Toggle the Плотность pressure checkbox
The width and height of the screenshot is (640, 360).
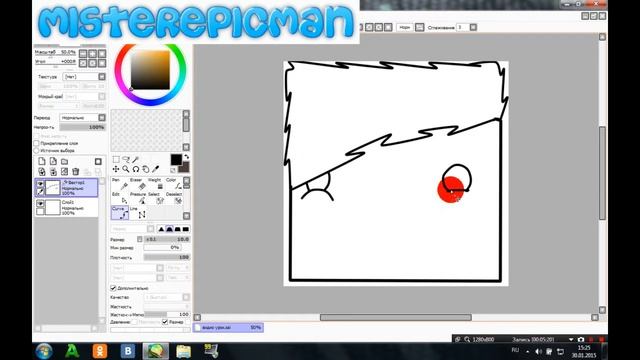134,322
